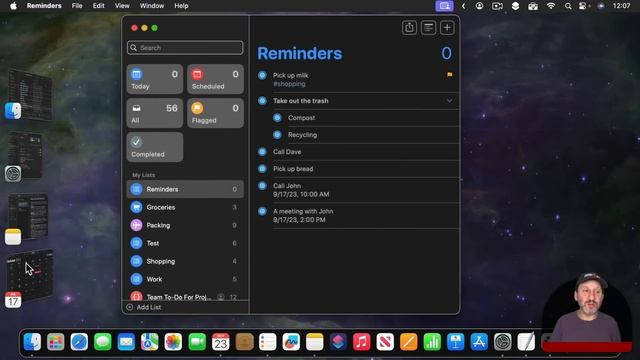Open Numbers from the Dock
Image resolution: width=640 pixels, height=360 pixels.
[x=432, y=342]
